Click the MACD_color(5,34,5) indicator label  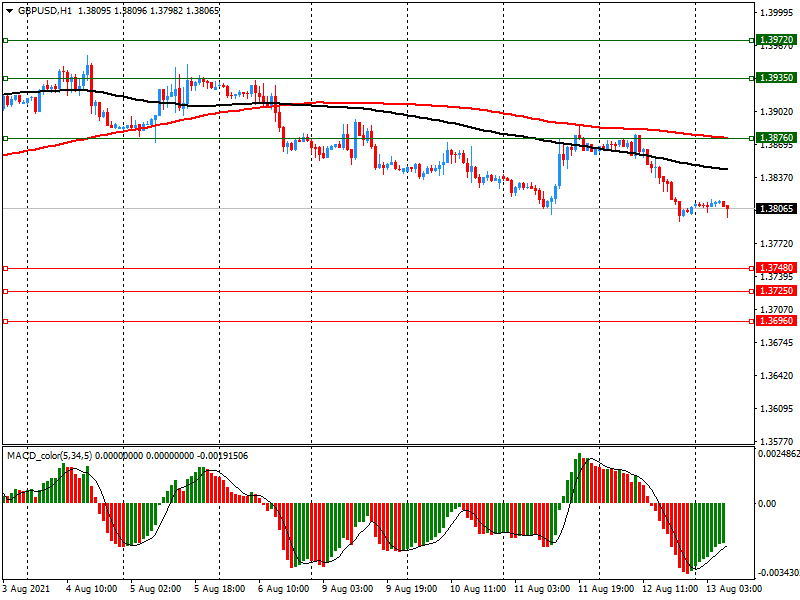click(49, 456)
